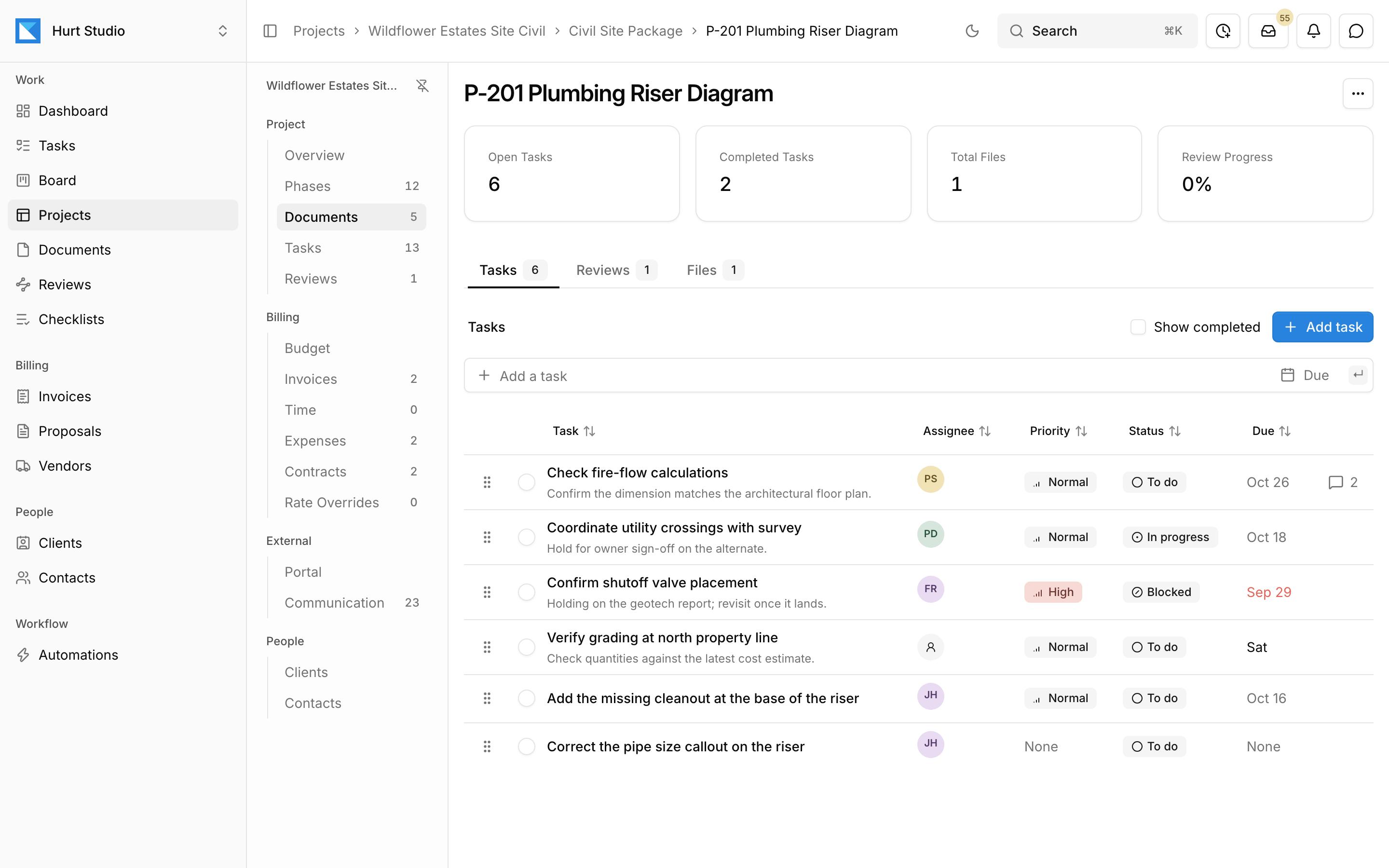1389x868 pixels.
Task: Toggle the sidebar panel icon
Action: click(x=270, y=31)
